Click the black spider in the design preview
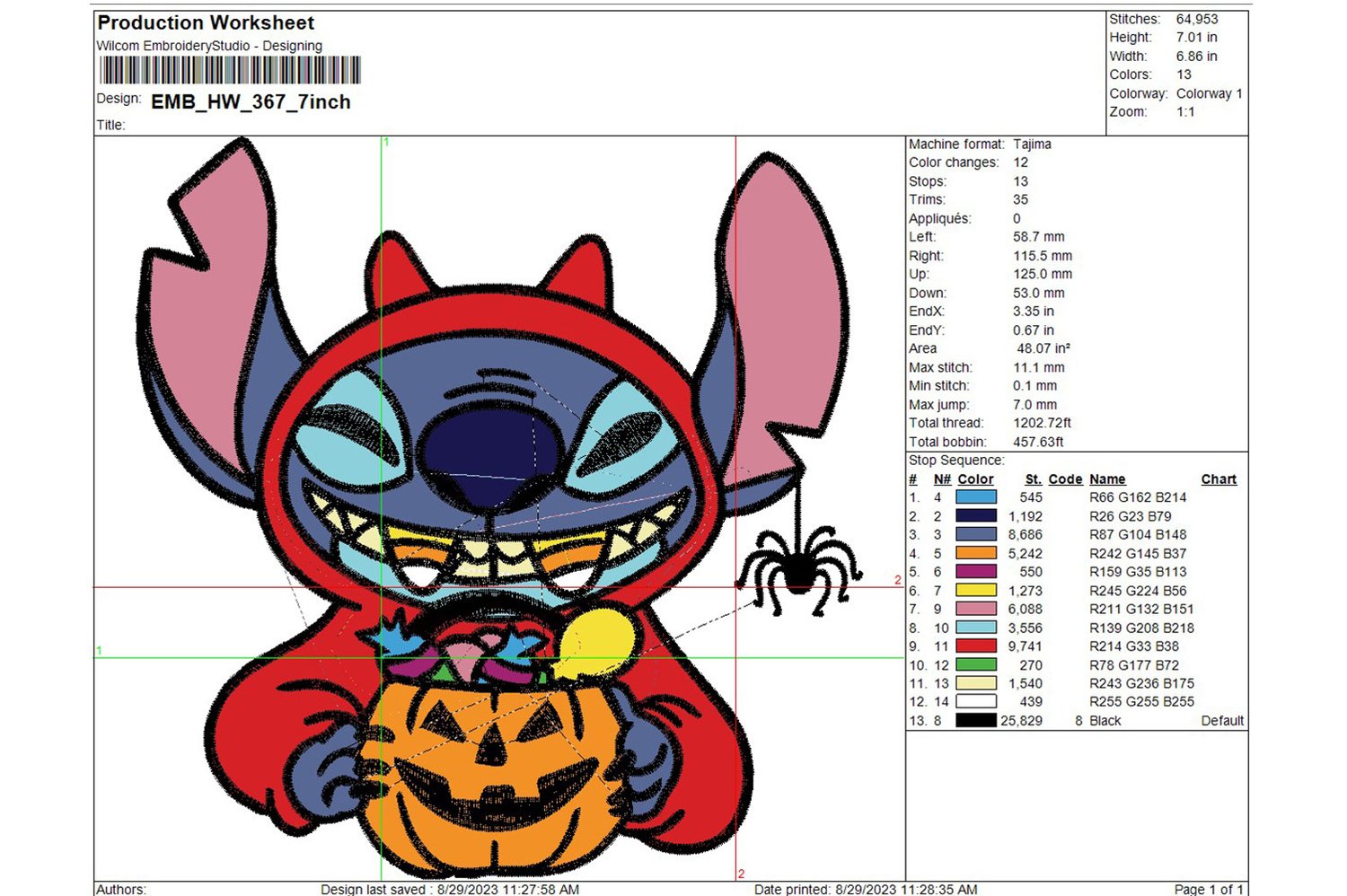1347x896 pixels. 798,570
